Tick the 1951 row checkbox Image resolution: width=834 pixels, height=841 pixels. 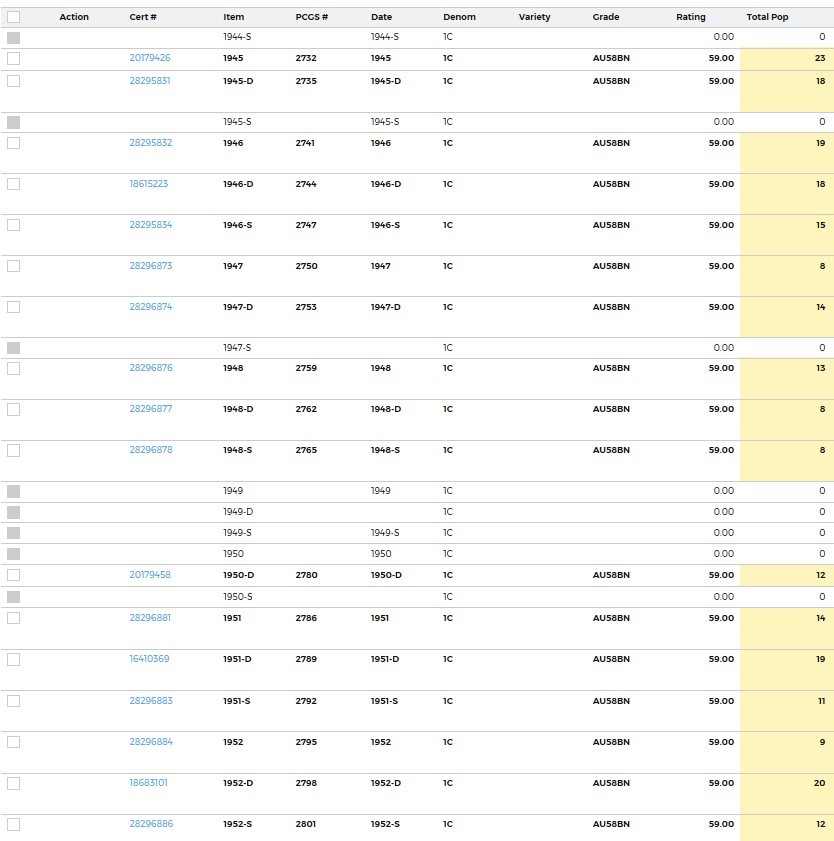13,618
